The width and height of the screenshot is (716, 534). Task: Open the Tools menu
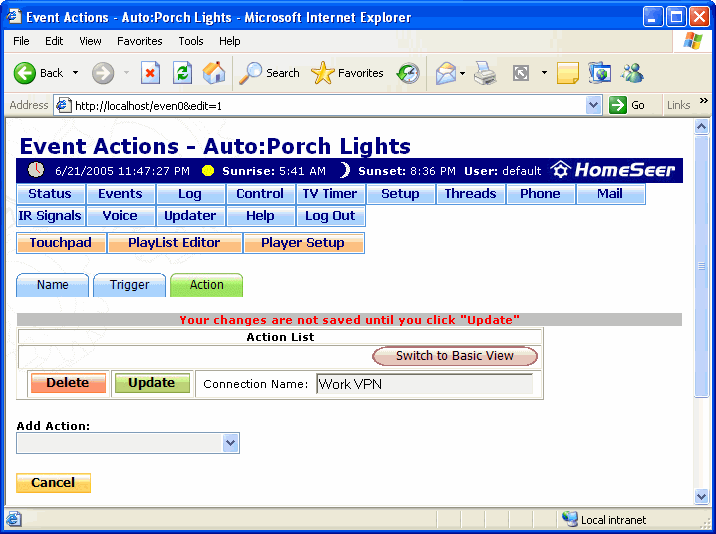190,41
